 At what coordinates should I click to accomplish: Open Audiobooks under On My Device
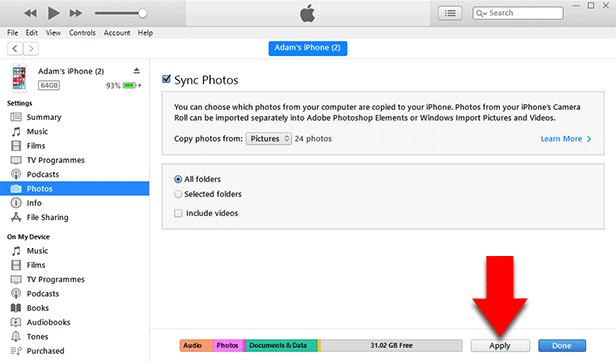click(x=75, y=322)
